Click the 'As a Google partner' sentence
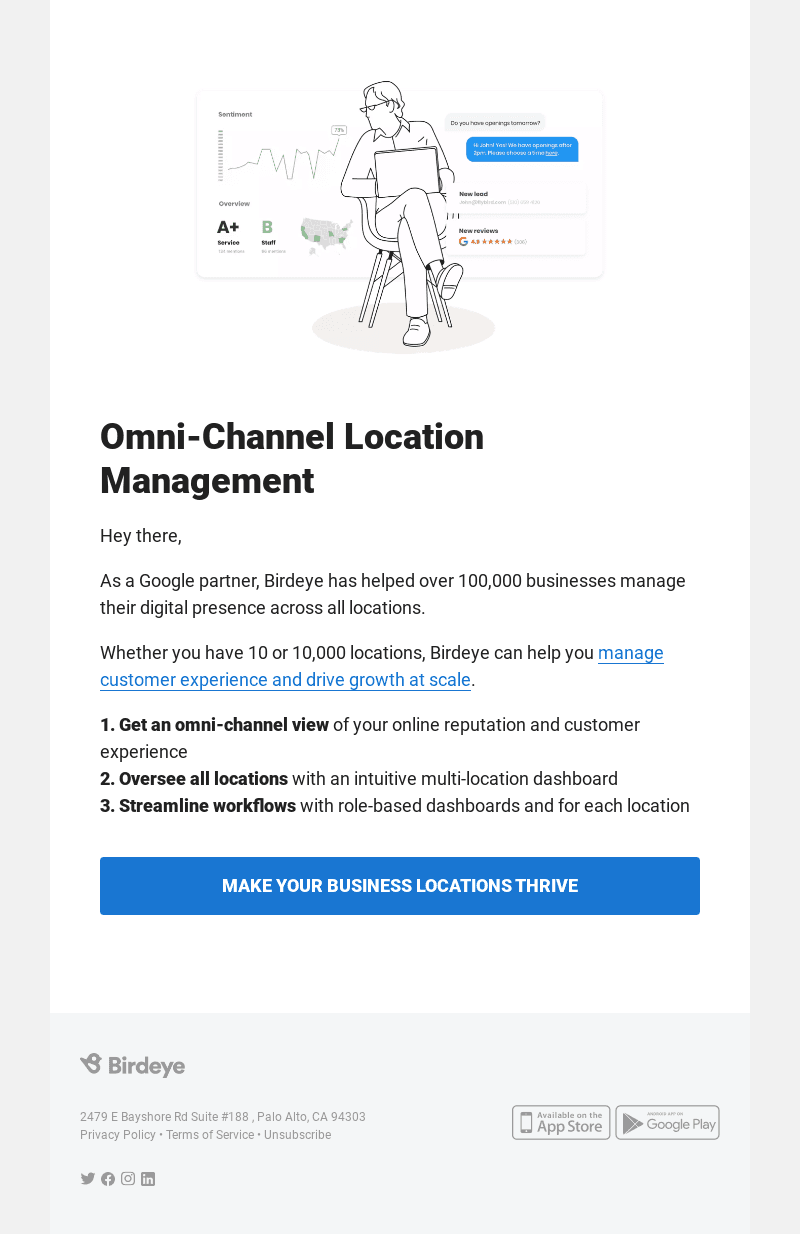The width and height of the screenshot is (800, 1234). [393, 594]
